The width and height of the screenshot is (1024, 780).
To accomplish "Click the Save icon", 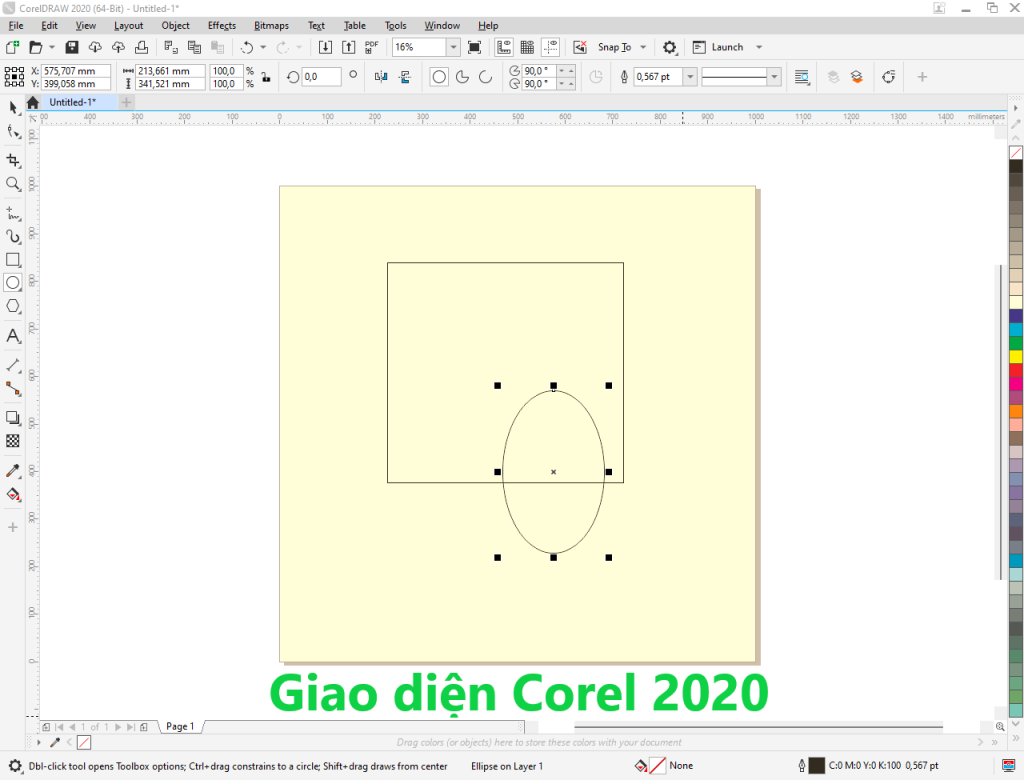I will [x=72, y=47].
